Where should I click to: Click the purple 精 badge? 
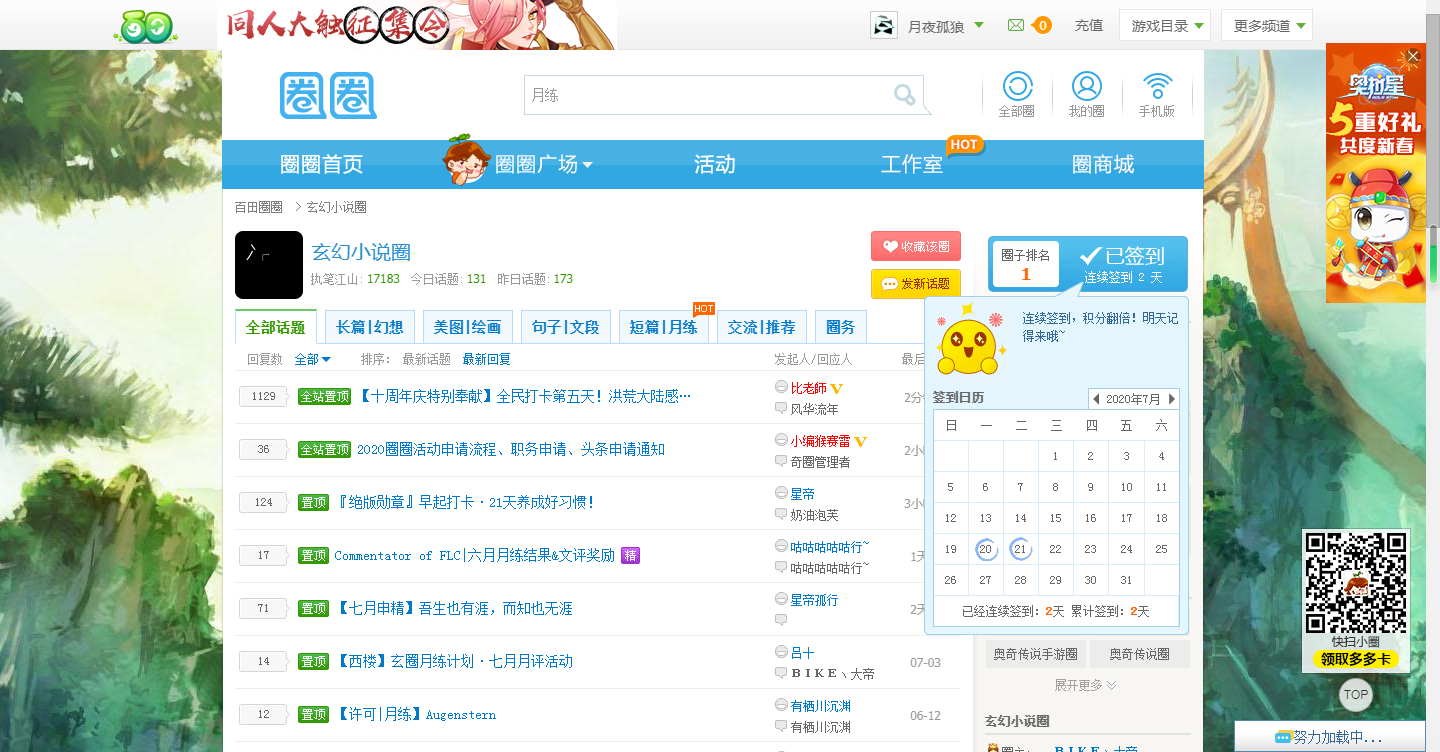pos(630,555)
